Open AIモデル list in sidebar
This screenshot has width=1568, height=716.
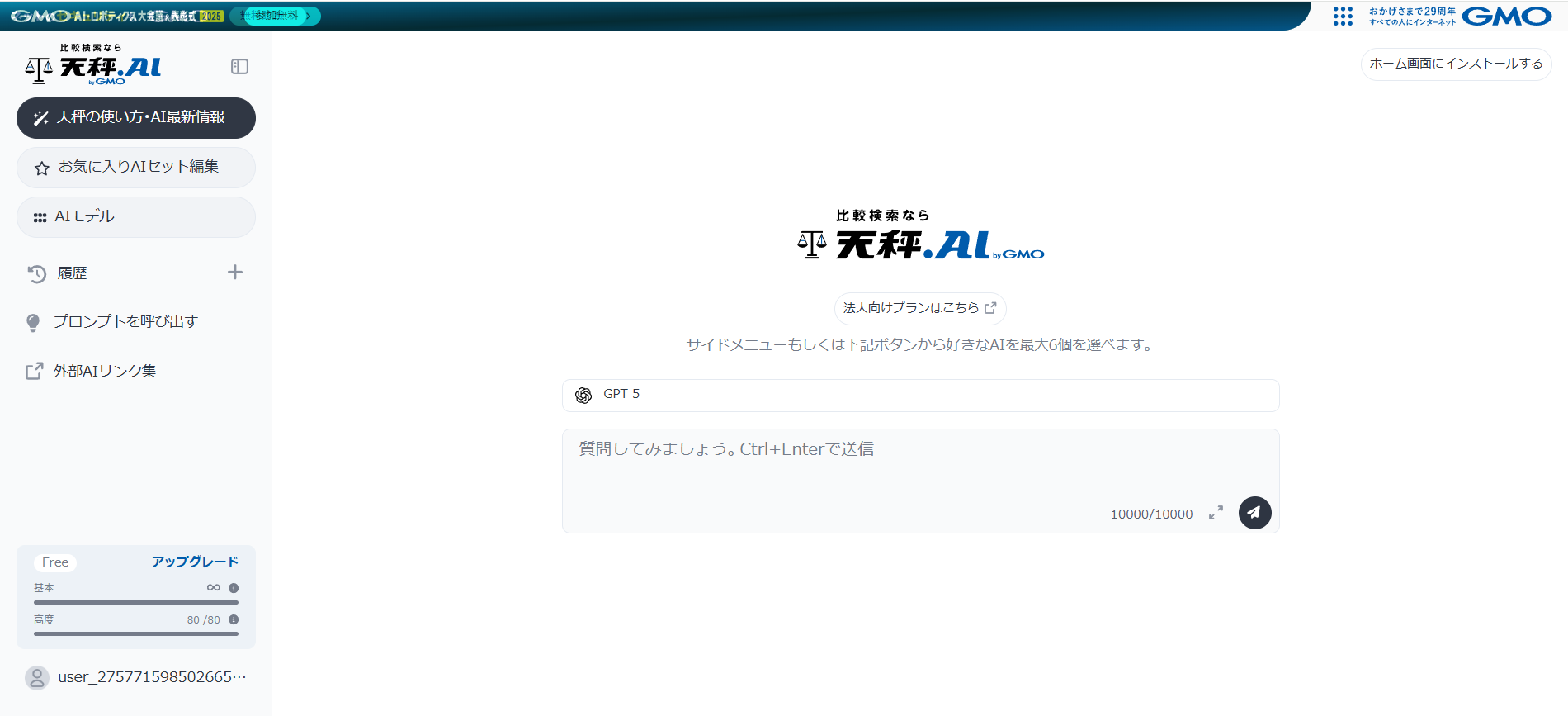point(136,217)
